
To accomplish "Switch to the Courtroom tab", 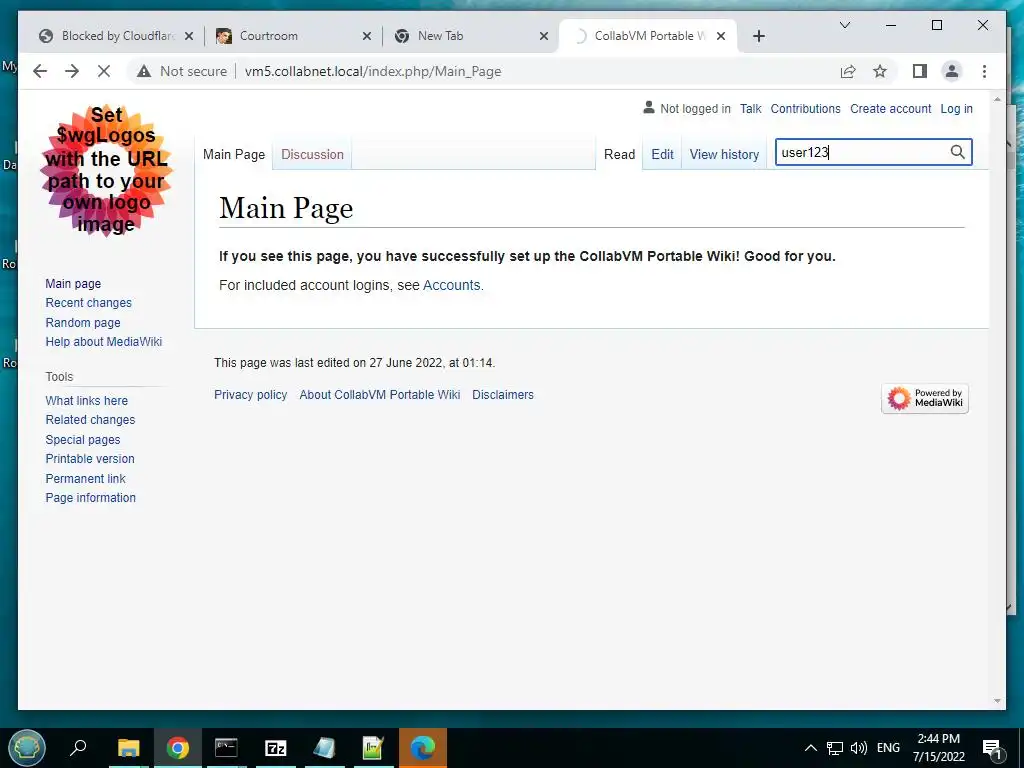I will point(294,36).
